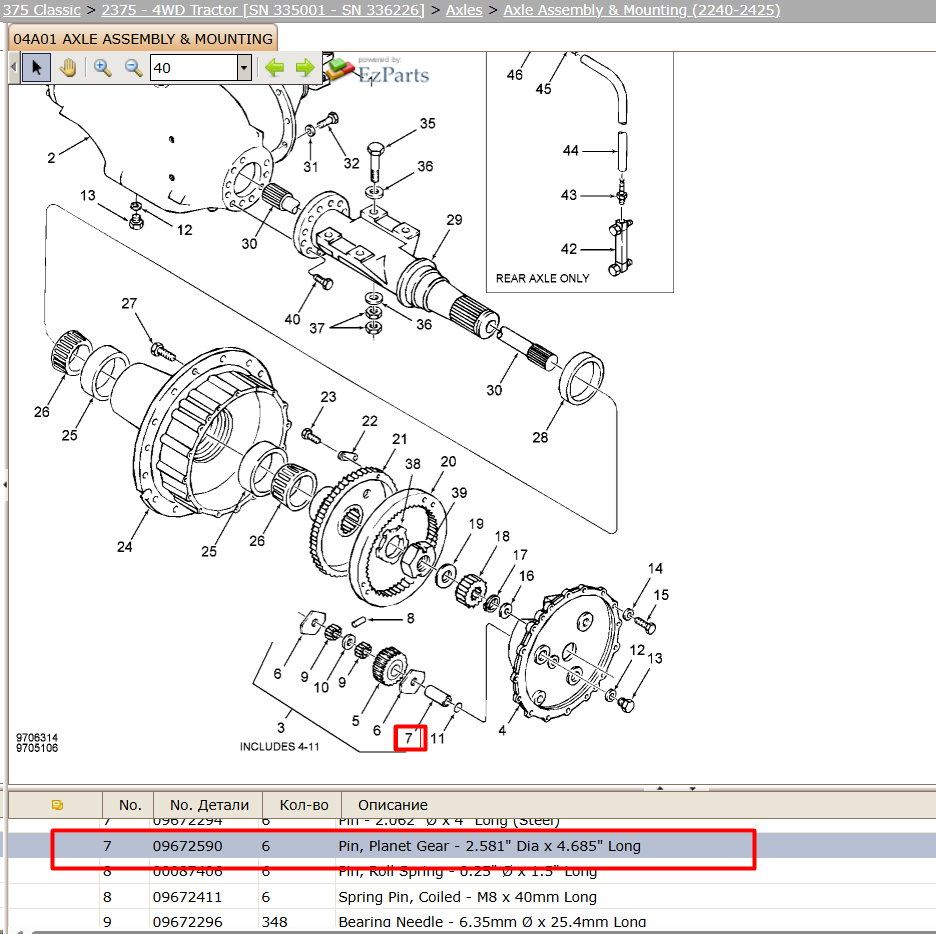Go to previous diagram with green left arrow
This screenshot has width=936, height=934.
coord(275,67)
